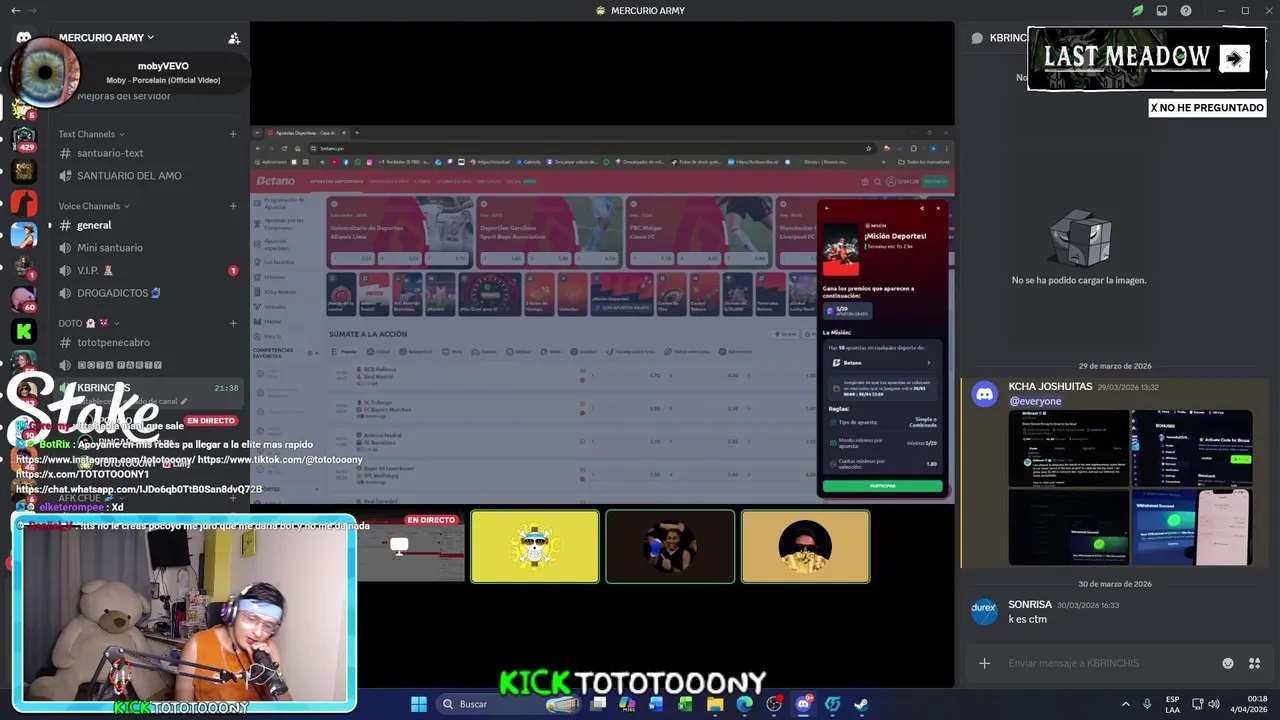The height and width of the screenshot is (720, 1280).
Task: Click the plus attach button in message box
Action: coord(984,663)
